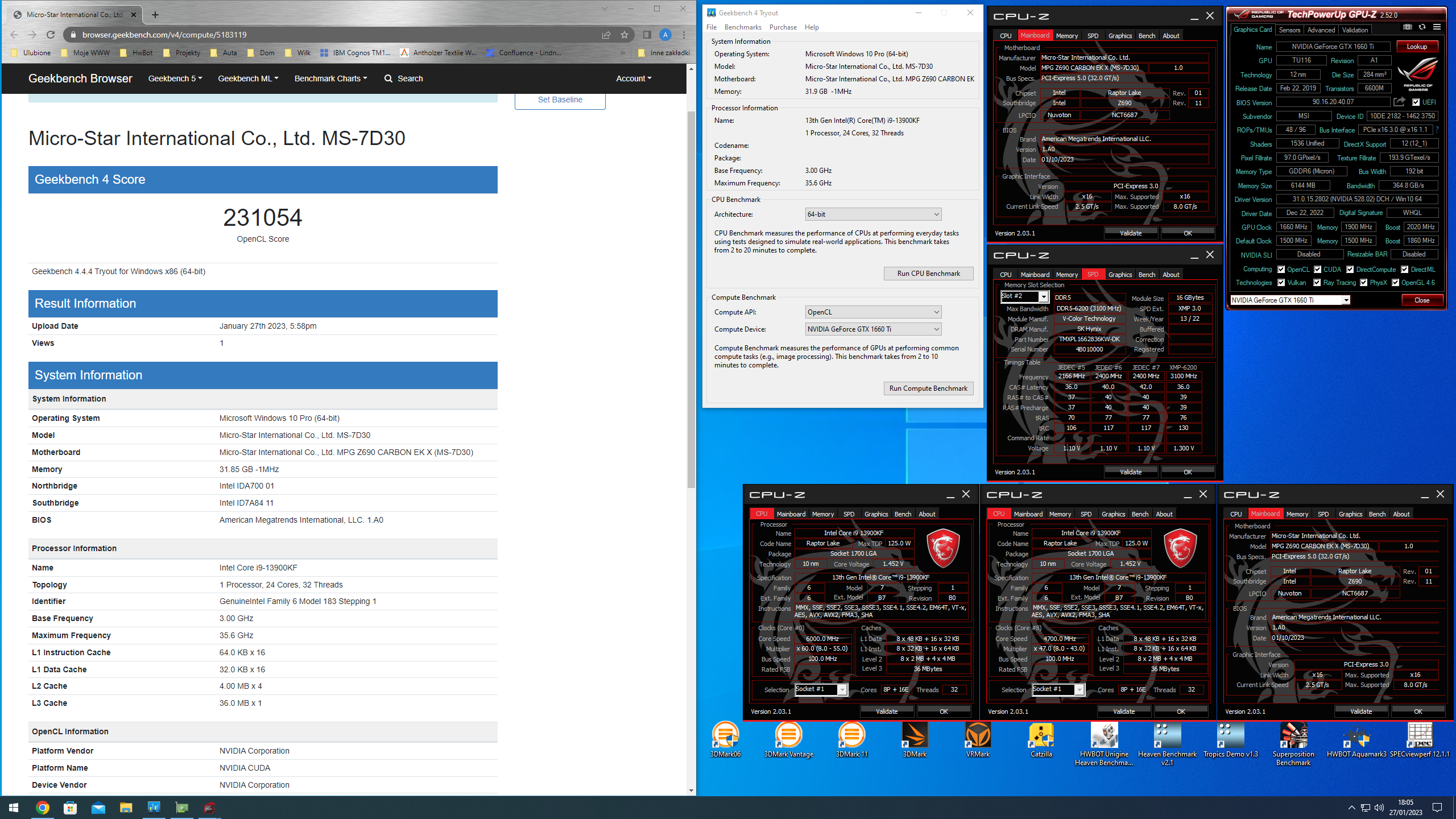
Task: Click the Chrome page vertical scrollbar
Action: 691,300
